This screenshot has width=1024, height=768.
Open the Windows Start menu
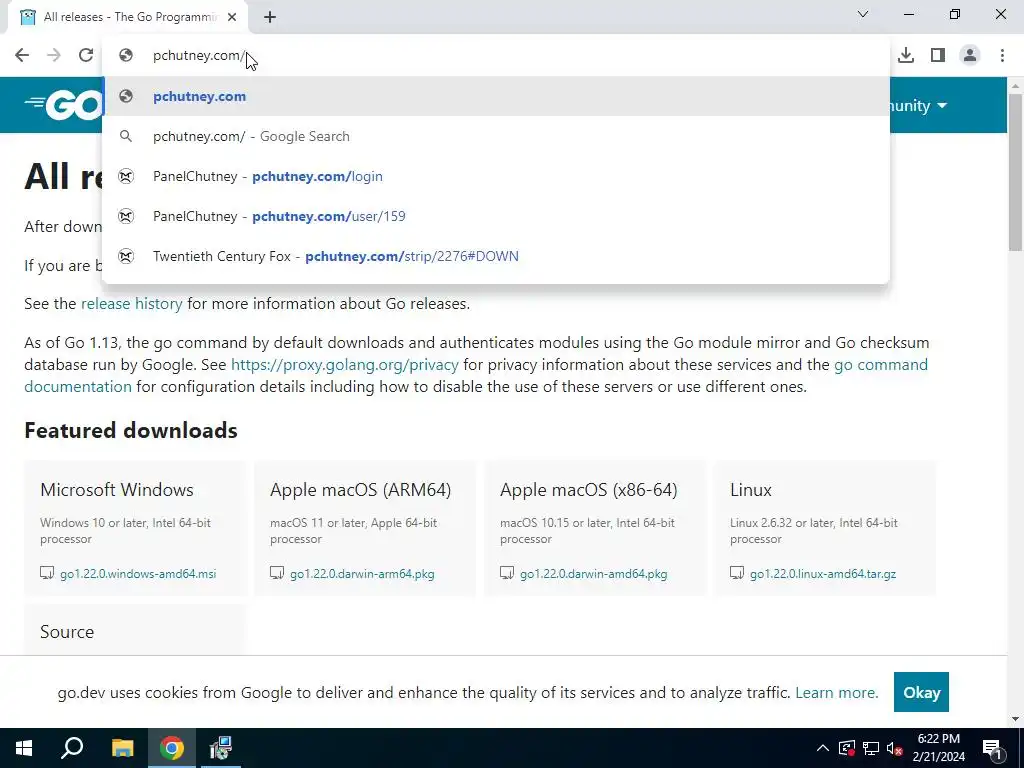point(24,748)
